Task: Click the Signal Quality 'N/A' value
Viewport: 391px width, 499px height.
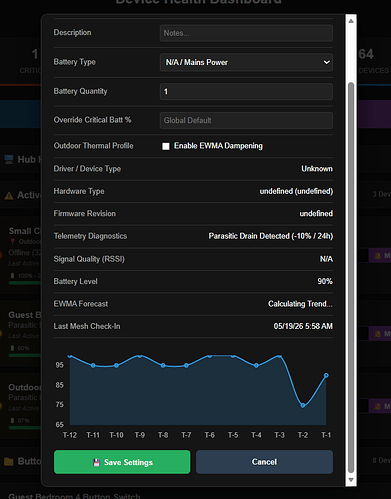Action: pos(326,259)
